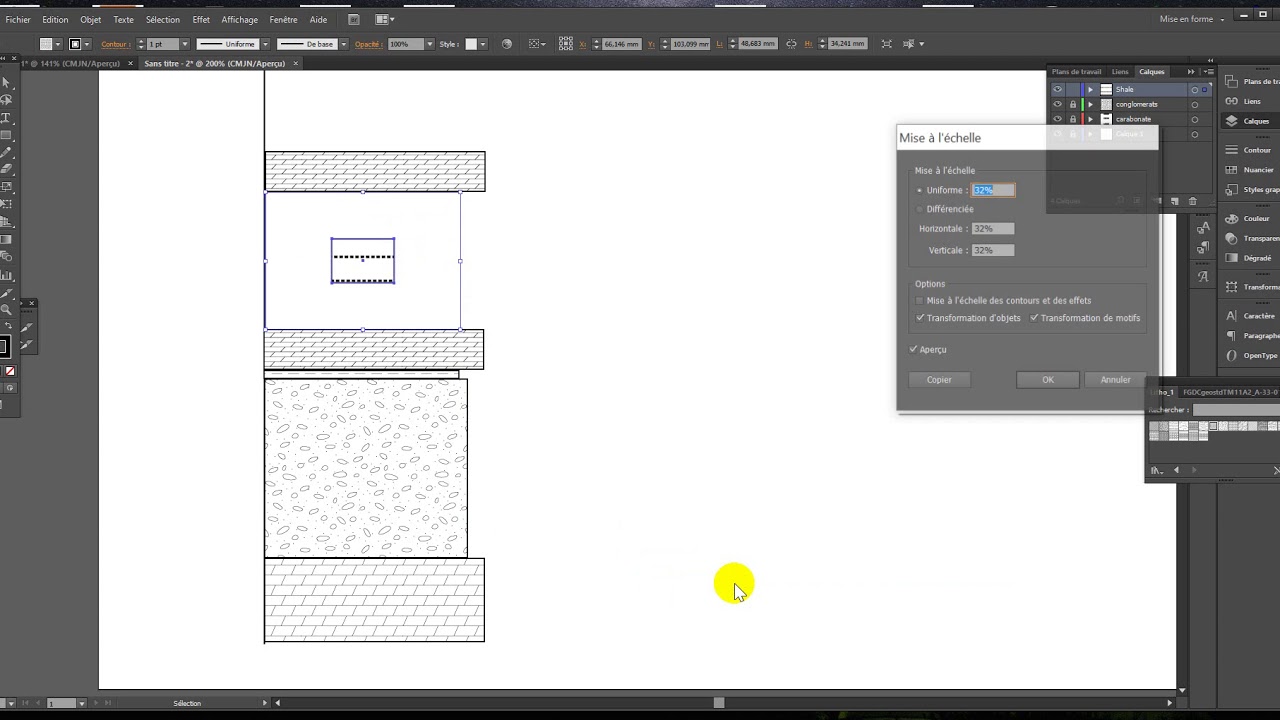The image size is (1280, 720).
Task: Select Différenciée radio option
Action: (919, 209)
